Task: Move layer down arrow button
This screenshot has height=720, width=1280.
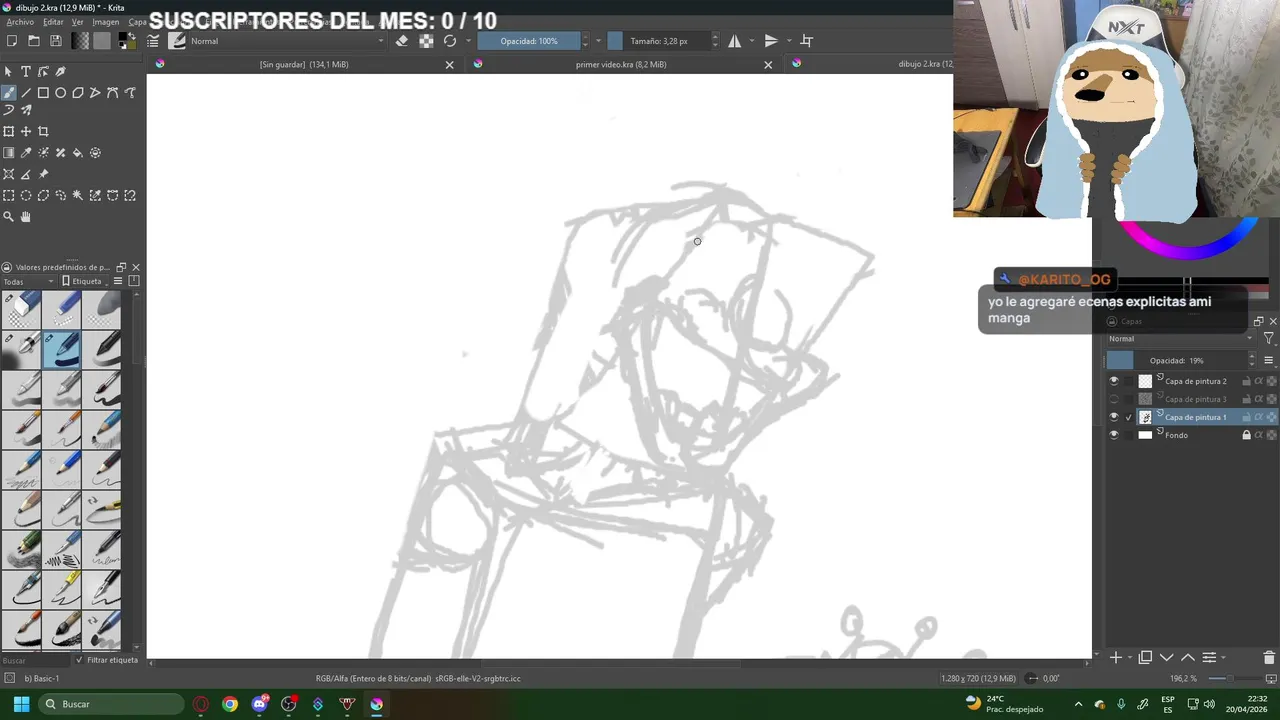Action: 1166,657
